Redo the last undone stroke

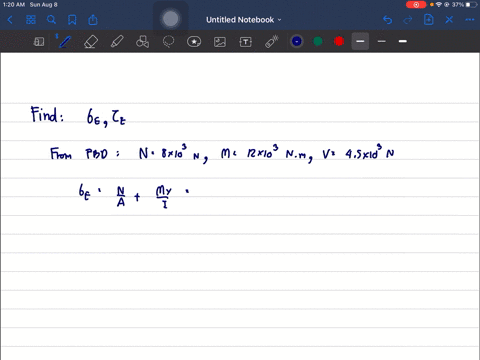coord(408,20)
